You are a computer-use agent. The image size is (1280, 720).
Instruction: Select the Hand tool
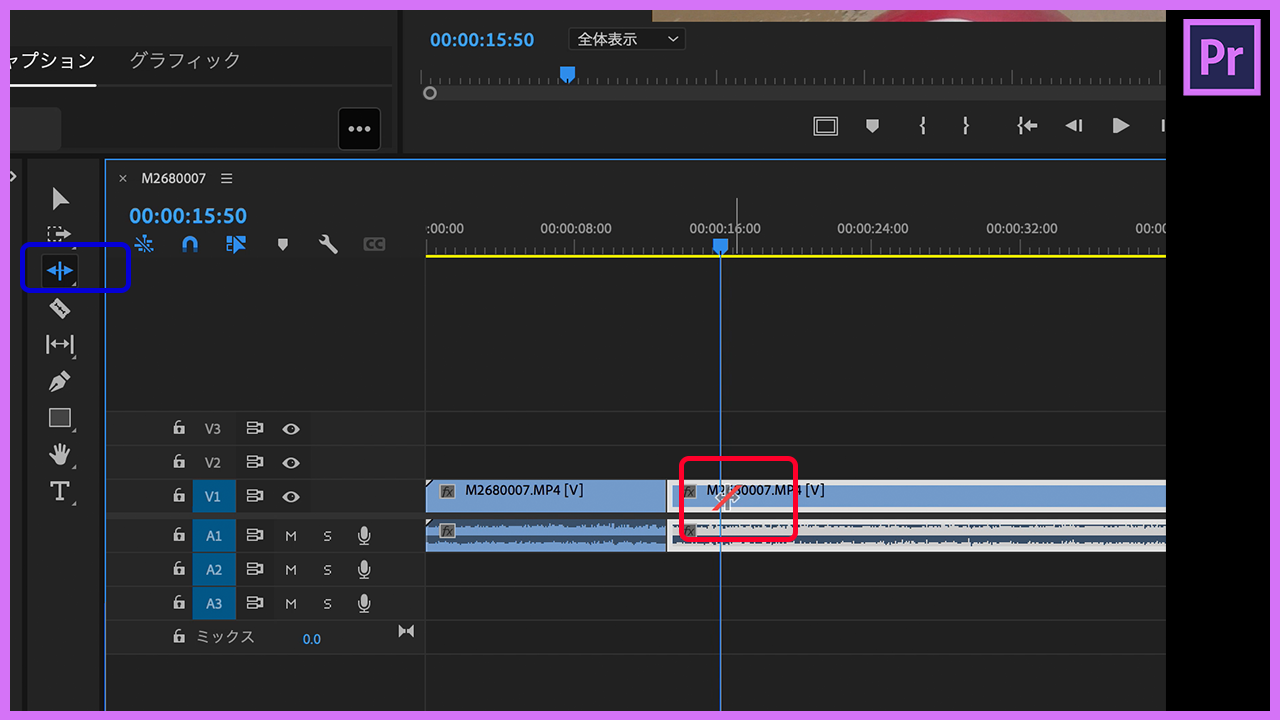(60, 455)
